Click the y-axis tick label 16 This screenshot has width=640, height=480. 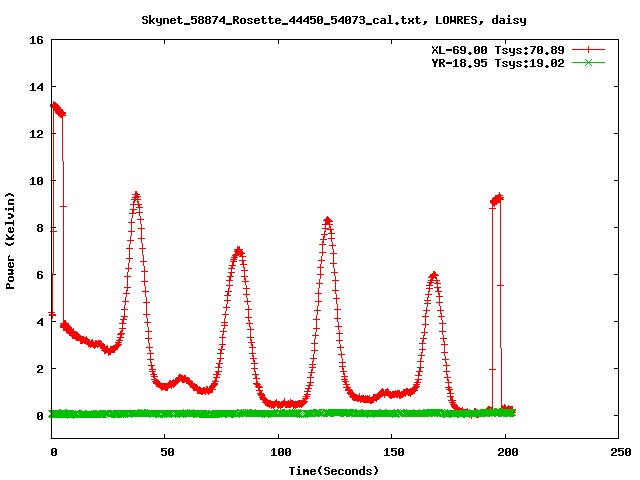[36, 40]
